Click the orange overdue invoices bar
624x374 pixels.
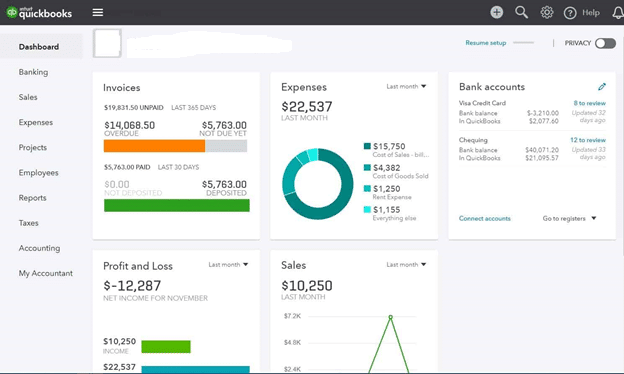click(x=154, y=146)
